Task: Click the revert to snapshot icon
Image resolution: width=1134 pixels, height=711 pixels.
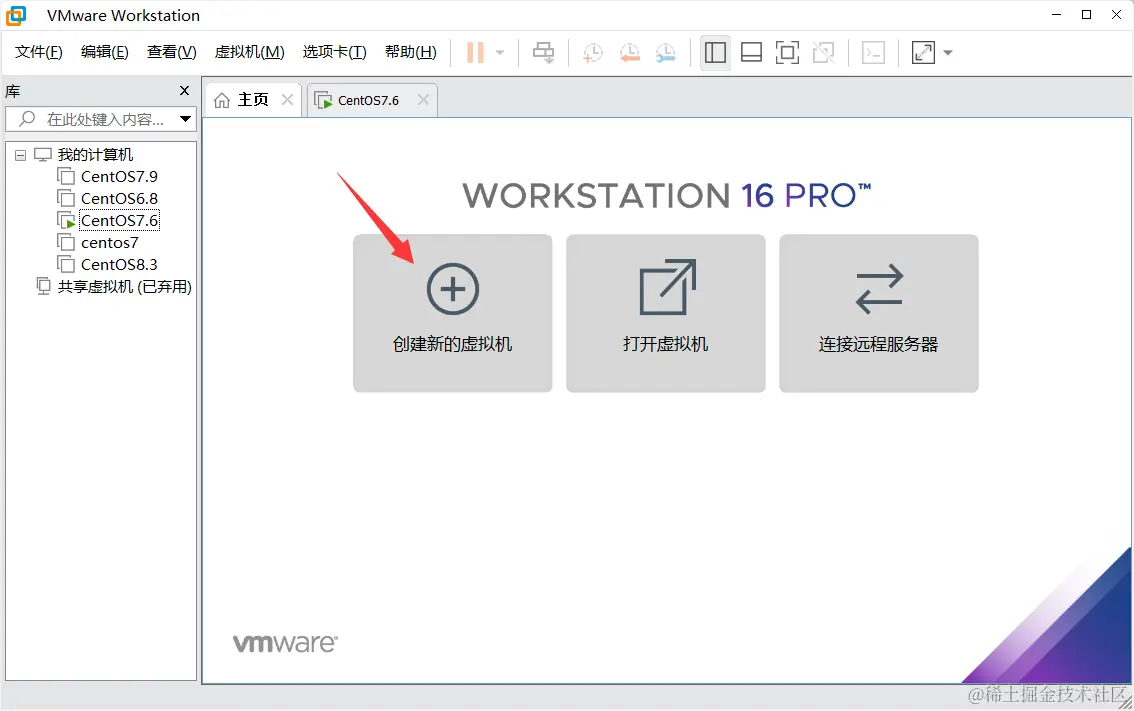Action: coord(630,52)
